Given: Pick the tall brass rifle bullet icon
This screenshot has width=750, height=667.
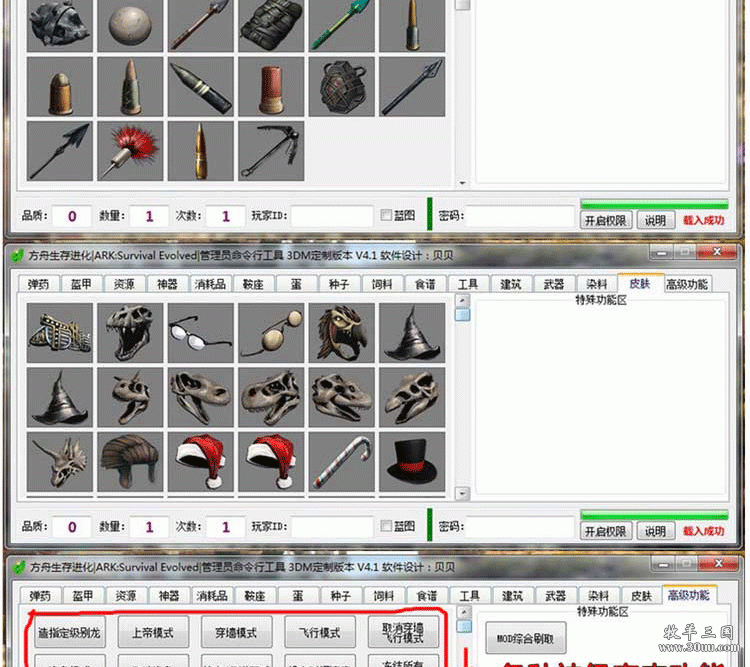Looking at the screenshot, I should 201,151.
